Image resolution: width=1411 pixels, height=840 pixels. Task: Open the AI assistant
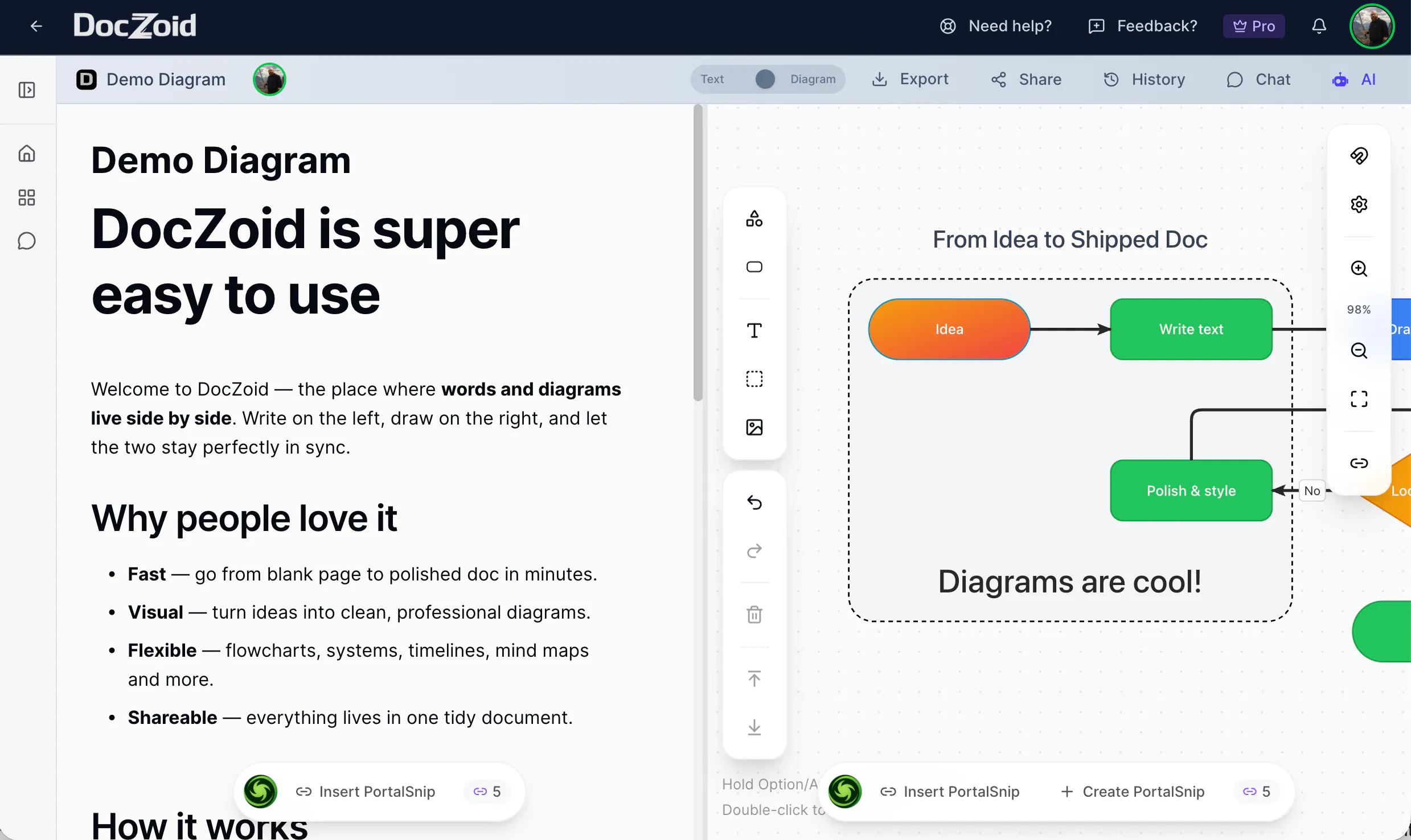tap(1354, 80)
